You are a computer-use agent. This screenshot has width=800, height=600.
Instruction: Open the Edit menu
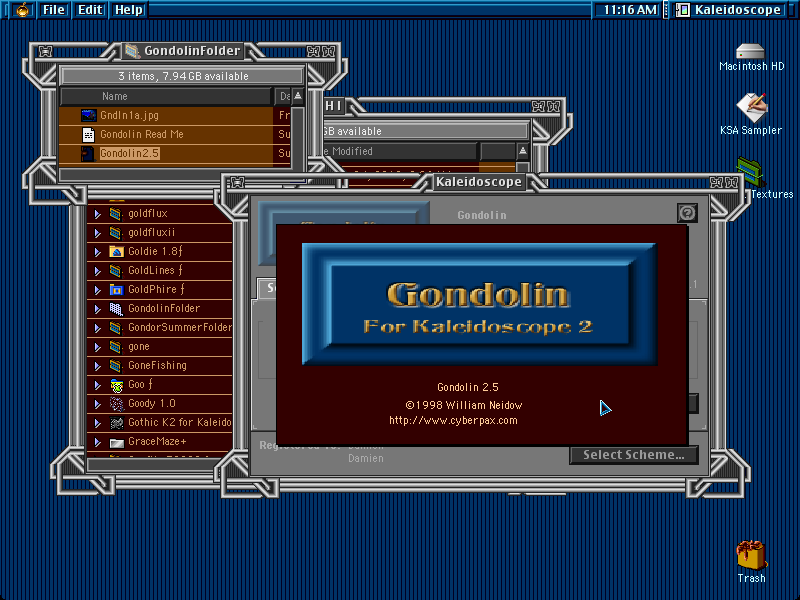click(90, 10)
